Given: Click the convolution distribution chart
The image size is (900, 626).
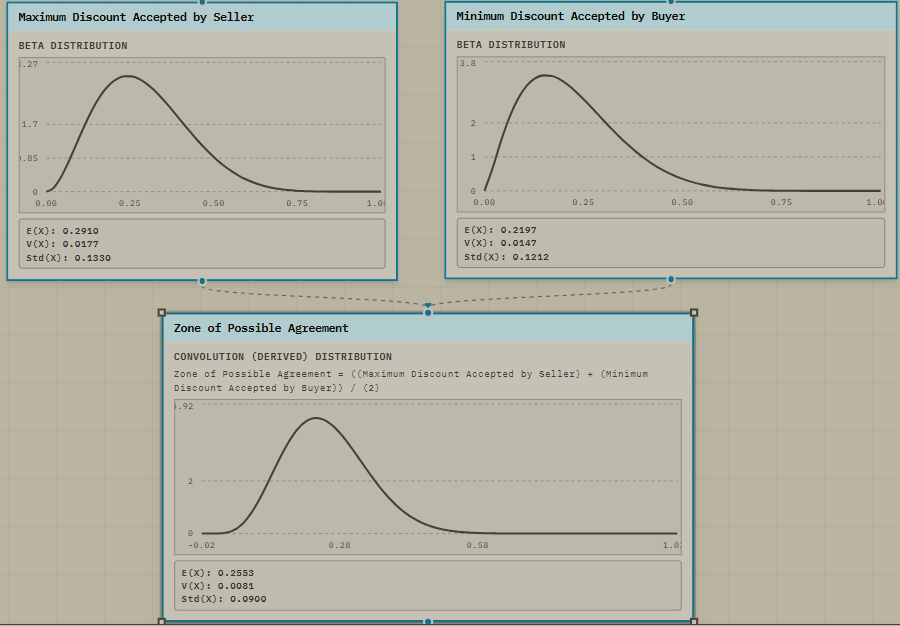Looking at the screenshot, I should click(428, 477).
